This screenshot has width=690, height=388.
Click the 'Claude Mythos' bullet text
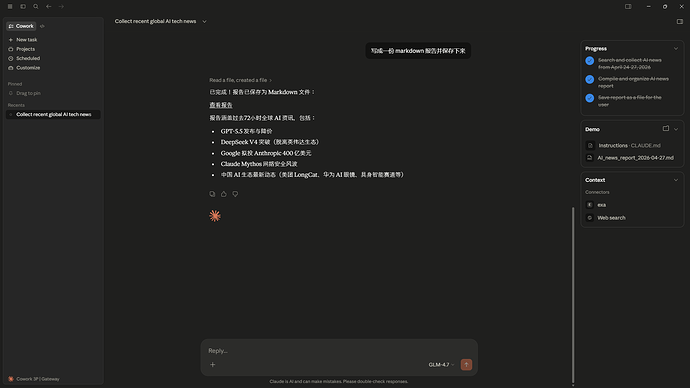coord(259,164)
